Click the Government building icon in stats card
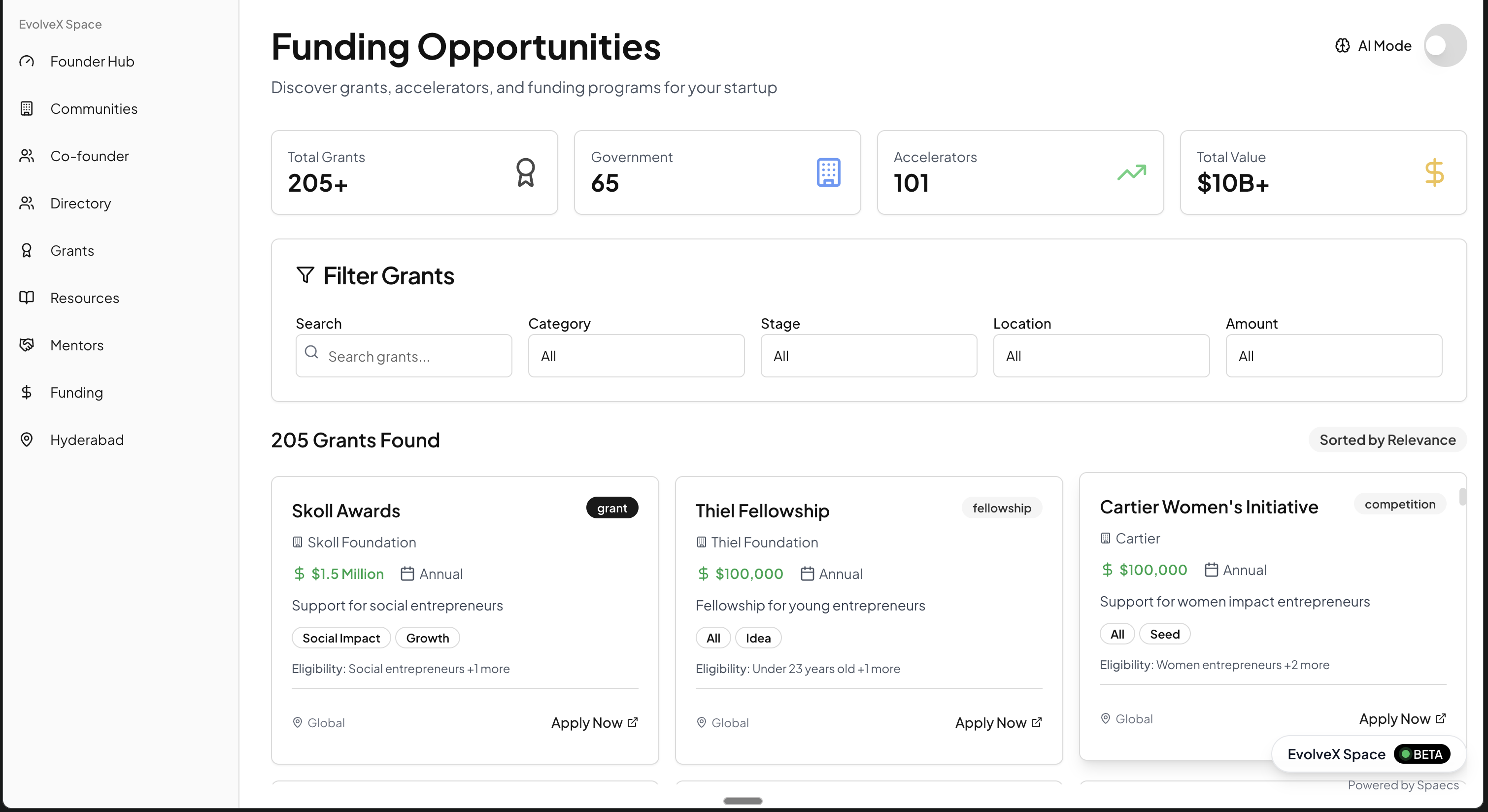This screenshot has width=1488, height=812. [x=828, y=172]
